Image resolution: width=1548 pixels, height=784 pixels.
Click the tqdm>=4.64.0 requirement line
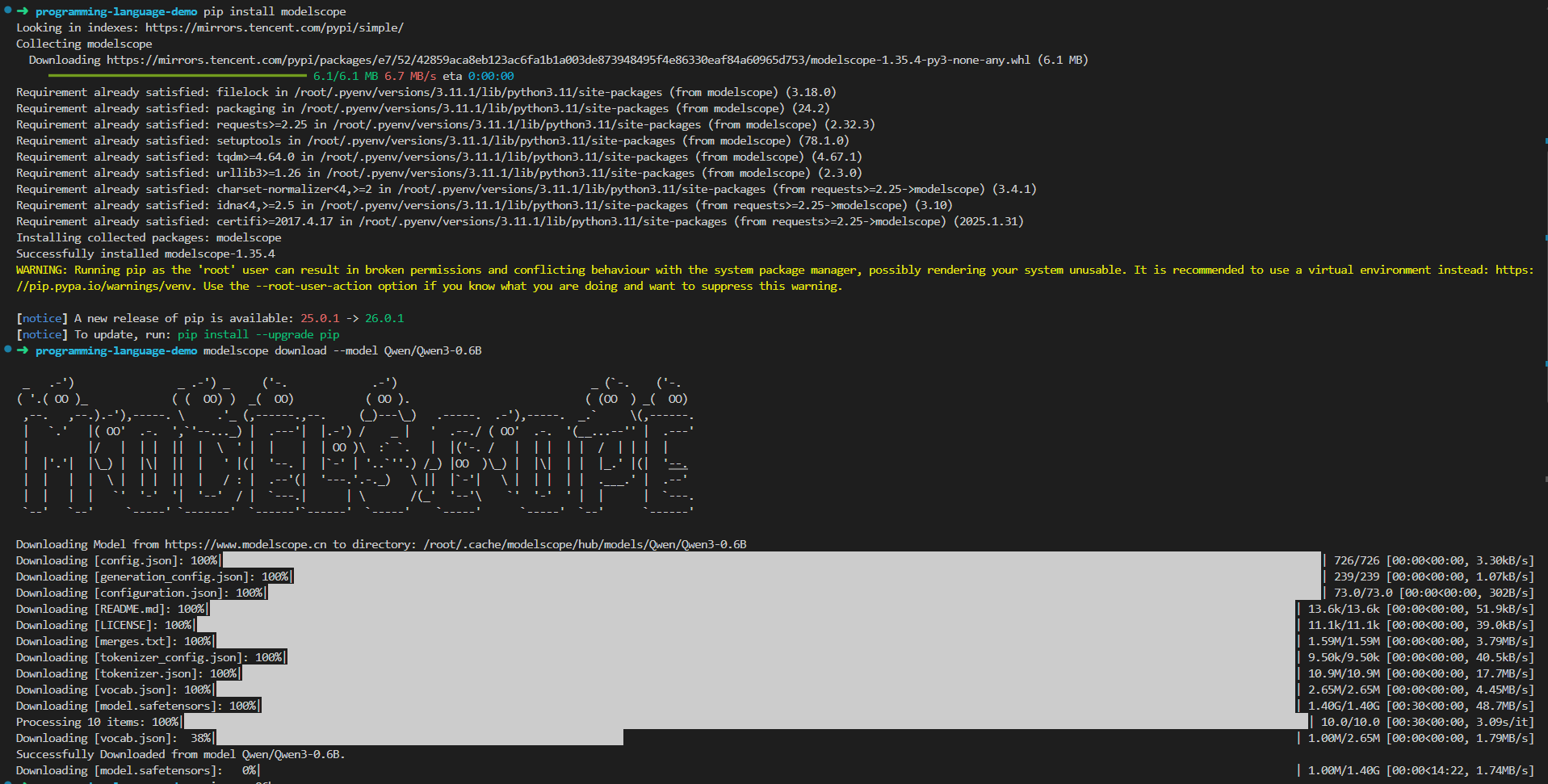(439, 157)
